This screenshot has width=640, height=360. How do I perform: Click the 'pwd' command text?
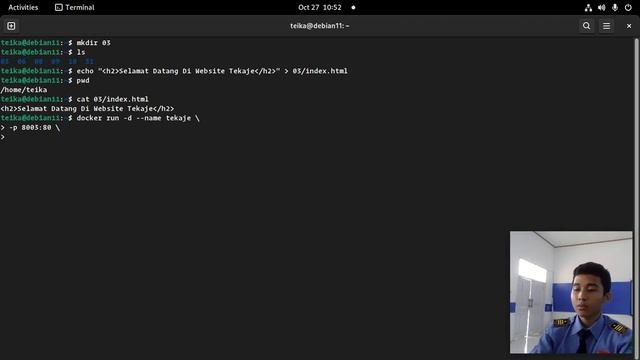pyautogui.click(x=83, y=80)
